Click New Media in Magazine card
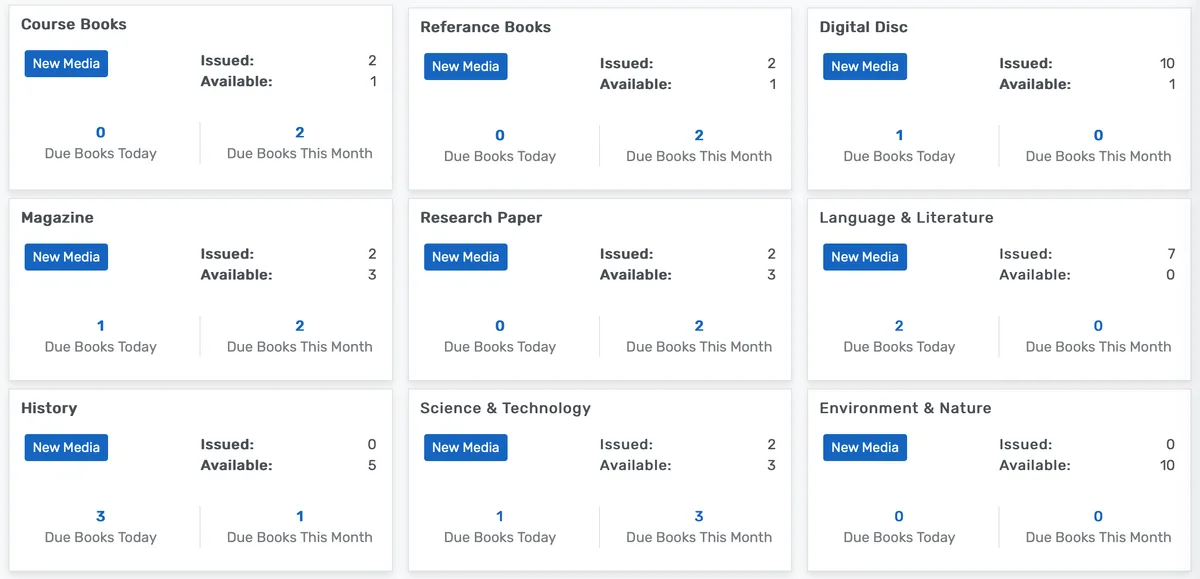The width and height of the screenshot is (1200, 579). [x=66, y=257]
